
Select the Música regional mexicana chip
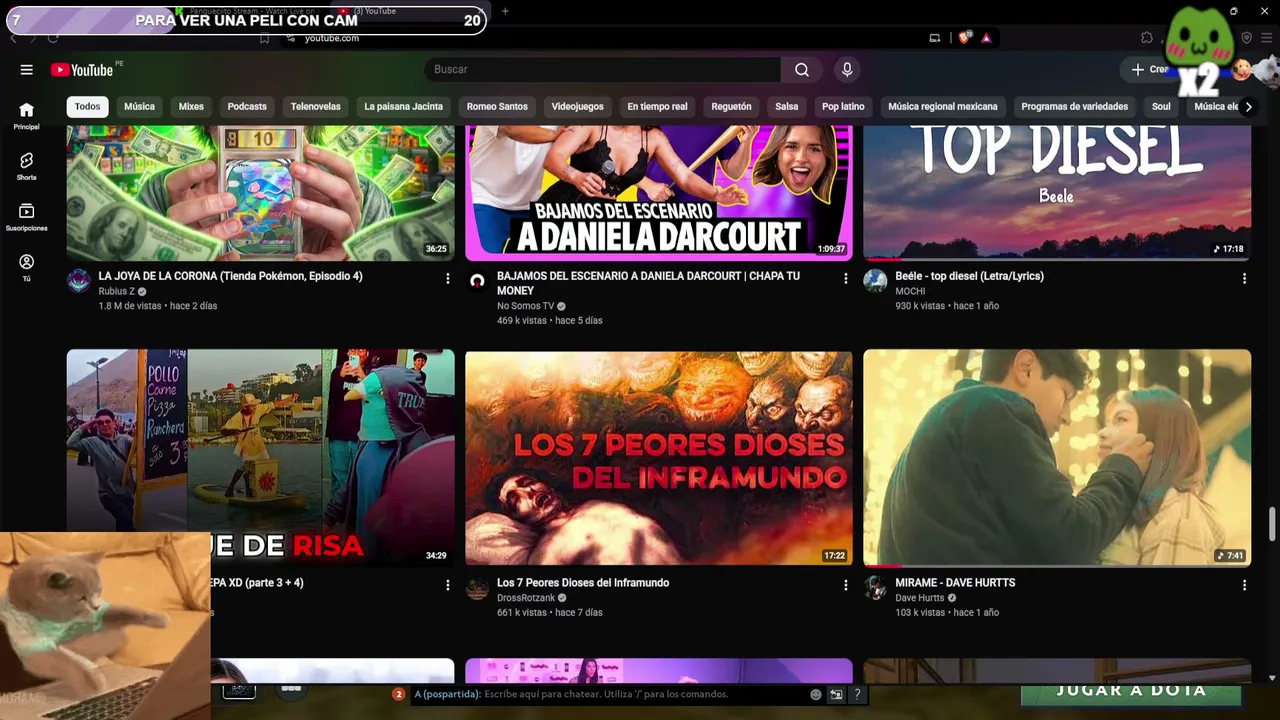coord(943,107)
